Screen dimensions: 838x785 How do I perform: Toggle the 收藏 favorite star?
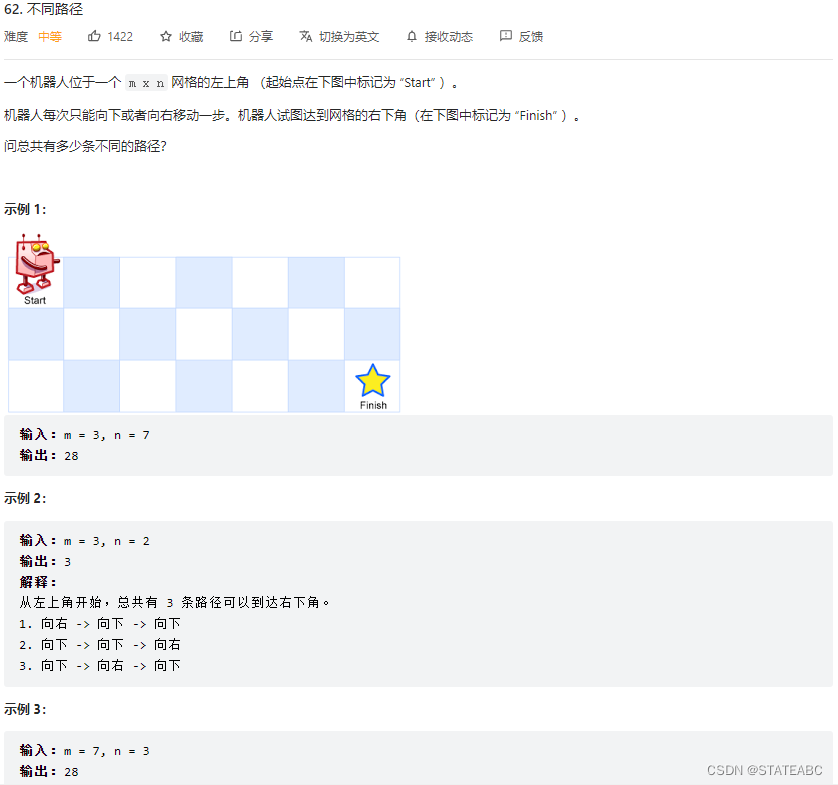pos(181,36)
